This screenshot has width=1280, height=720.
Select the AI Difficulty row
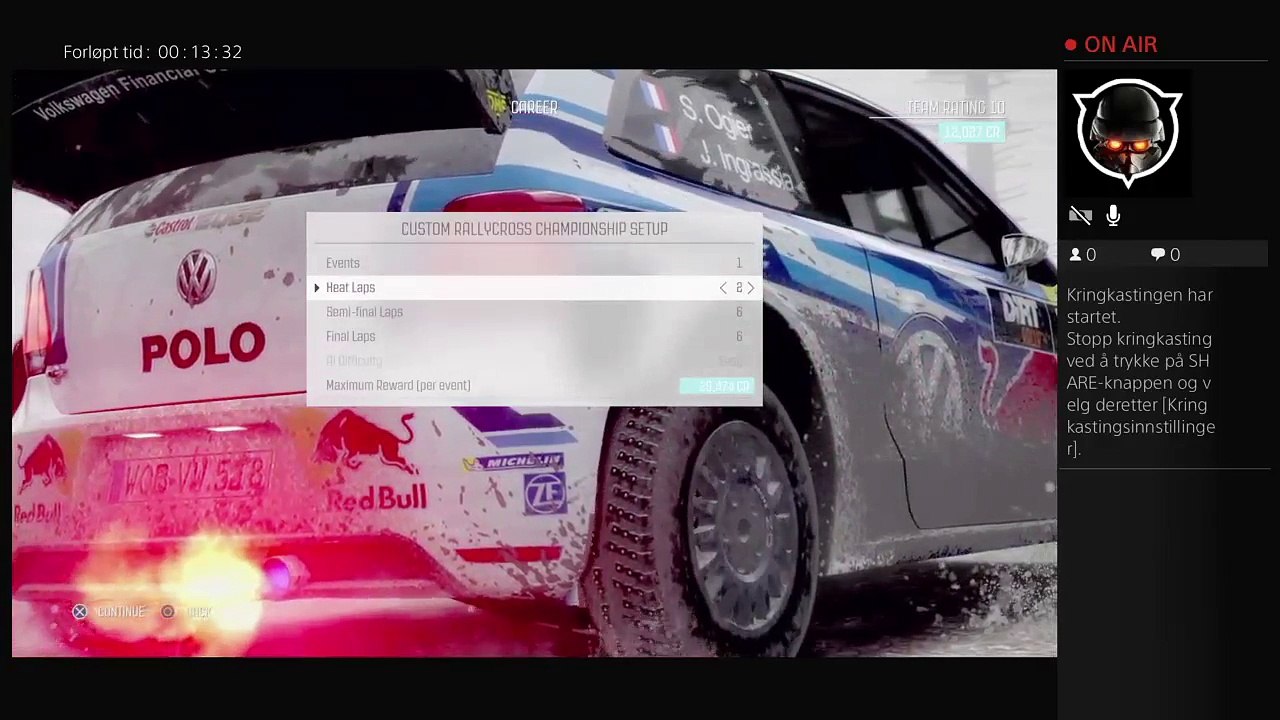[x=534, y=361]
